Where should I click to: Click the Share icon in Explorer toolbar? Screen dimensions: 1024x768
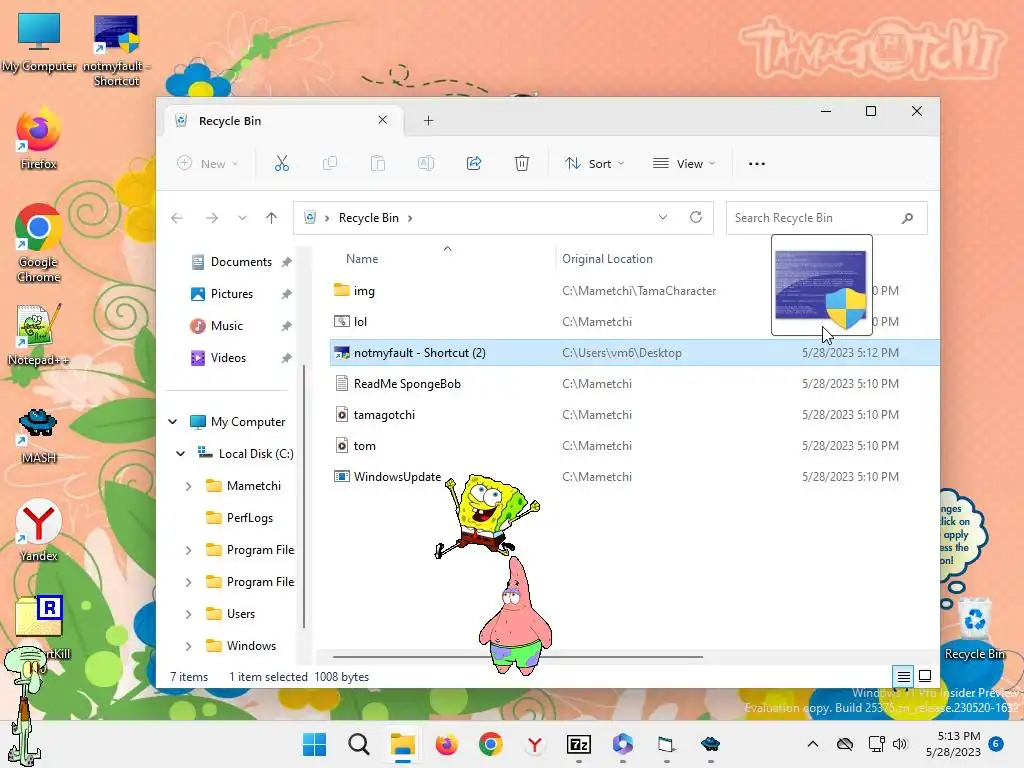click(474, 163)
